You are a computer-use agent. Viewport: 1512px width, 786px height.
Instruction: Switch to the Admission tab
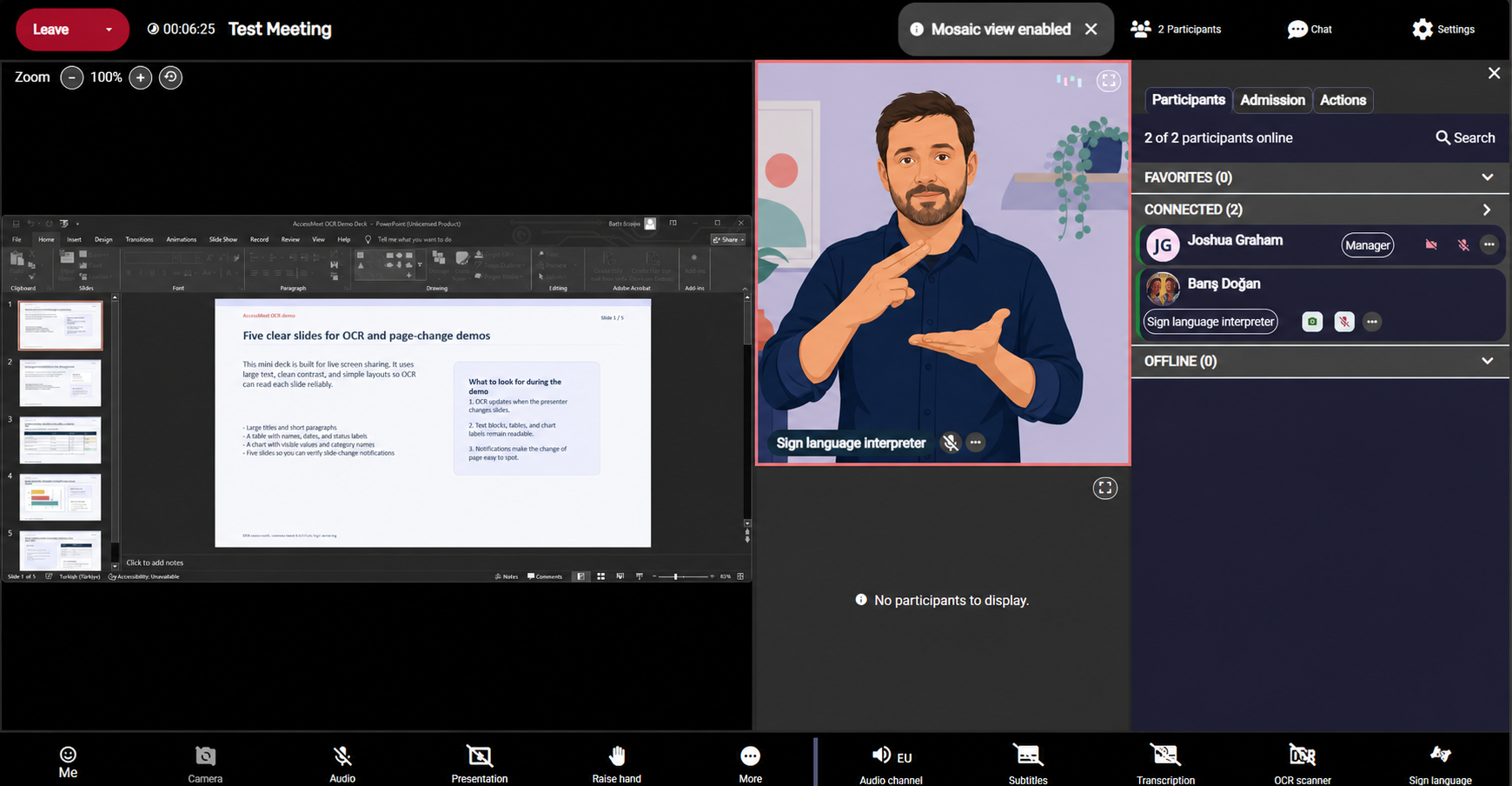tap(1272, 100)
